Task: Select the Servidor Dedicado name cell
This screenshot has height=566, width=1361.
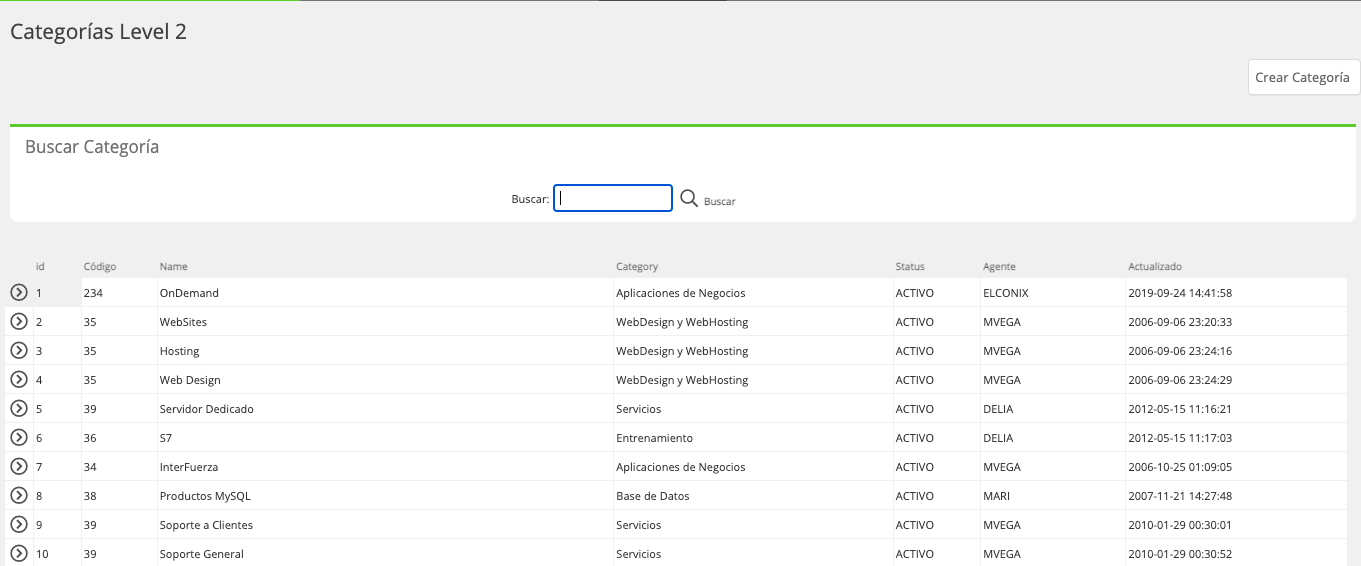Action: click(386, 409)
